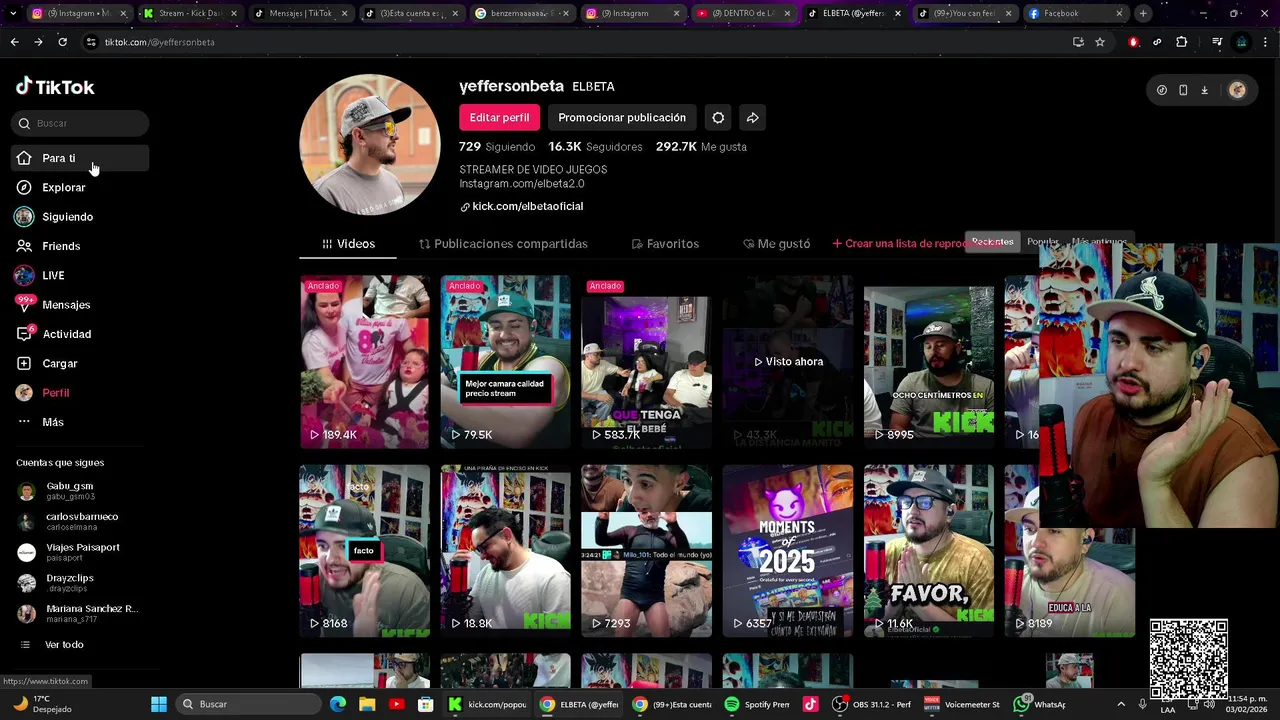1280x720 pixels.
Task: Open Moments of 2025 video
Action: pos(788,551)
